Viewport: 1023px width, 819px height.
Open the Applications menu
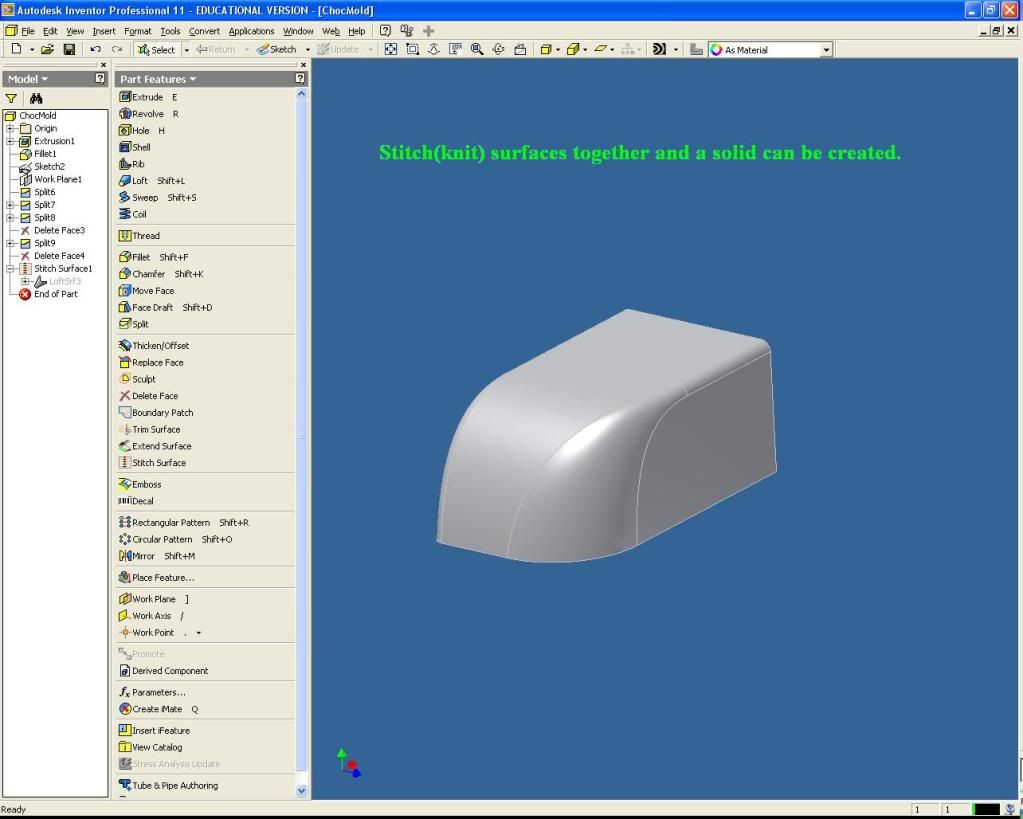click(251, 31)
